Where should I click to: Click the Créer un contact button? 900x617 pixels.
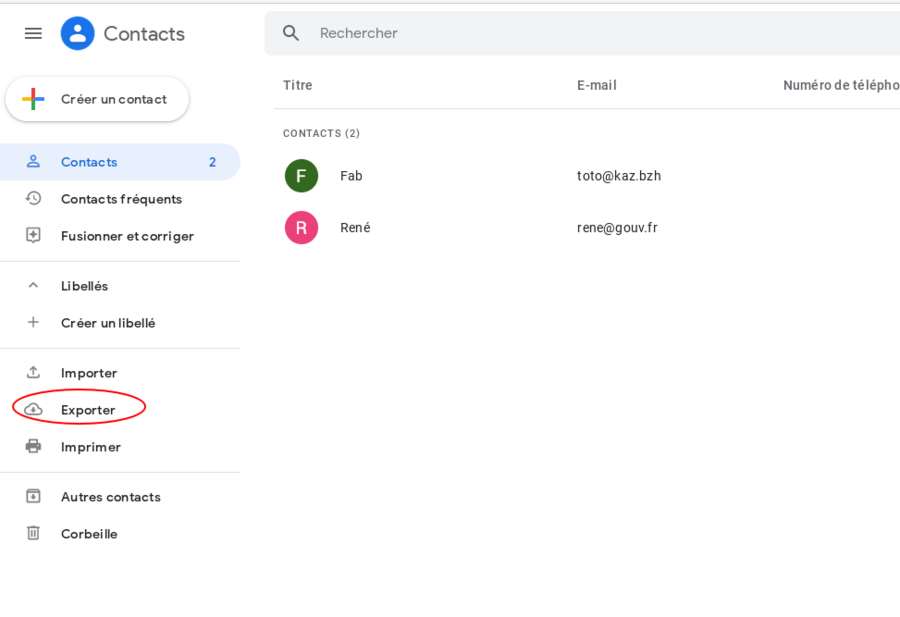pyautogui.click(x=96, y=99)
